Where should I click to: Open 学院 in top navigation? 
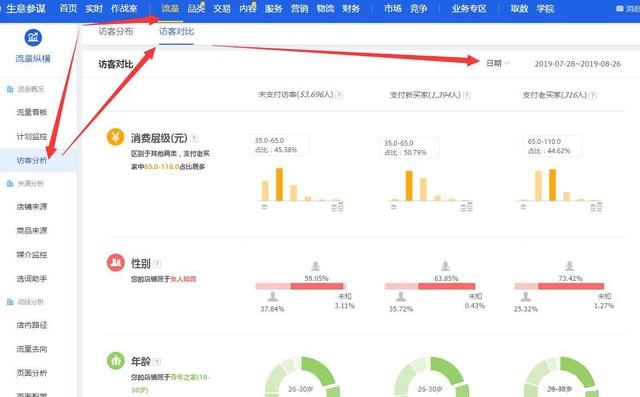[545, 8]
